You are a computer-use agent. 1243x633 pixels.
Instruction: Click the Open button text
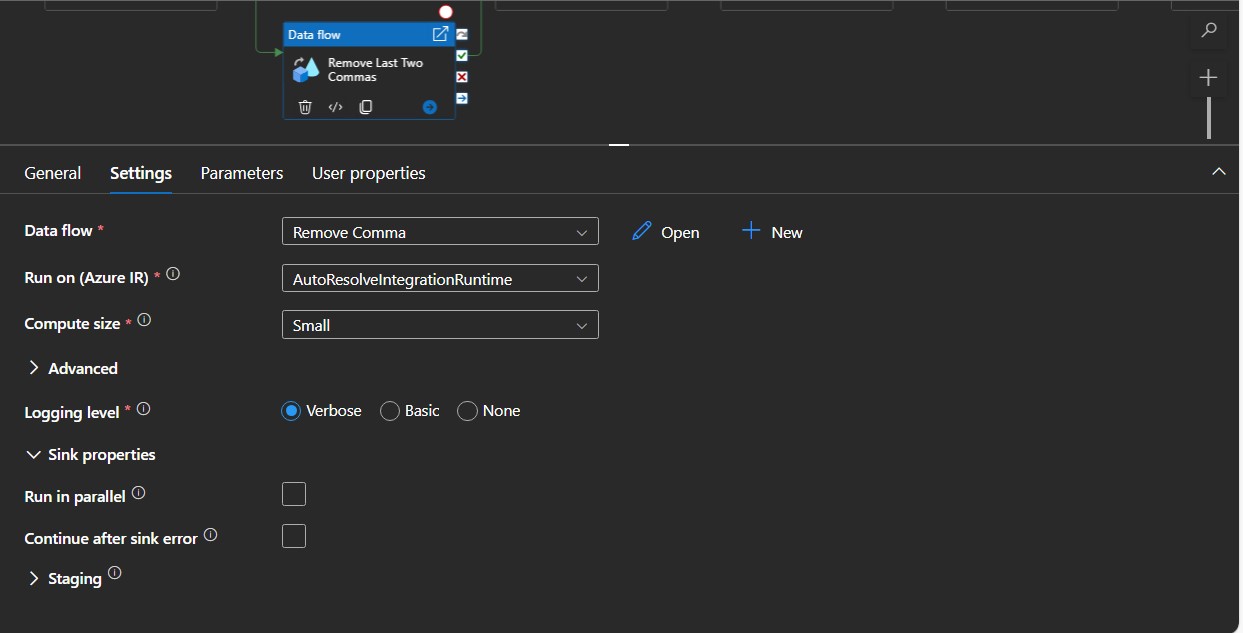(680, 232)
